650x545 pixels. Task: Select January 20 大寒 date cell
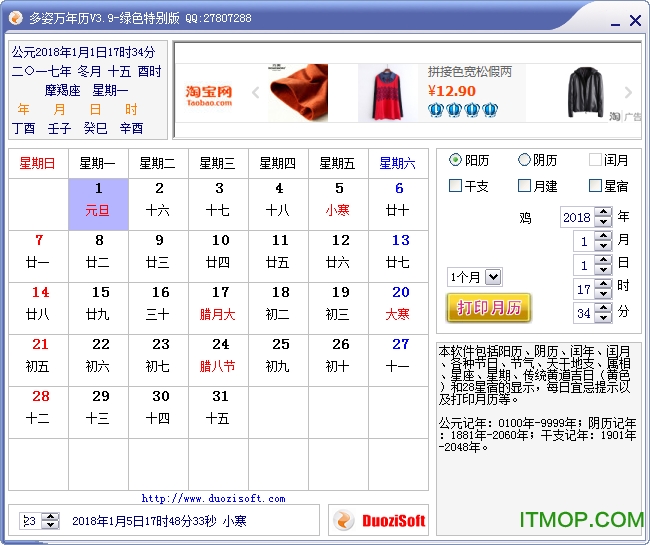click(x=398, y=308)
